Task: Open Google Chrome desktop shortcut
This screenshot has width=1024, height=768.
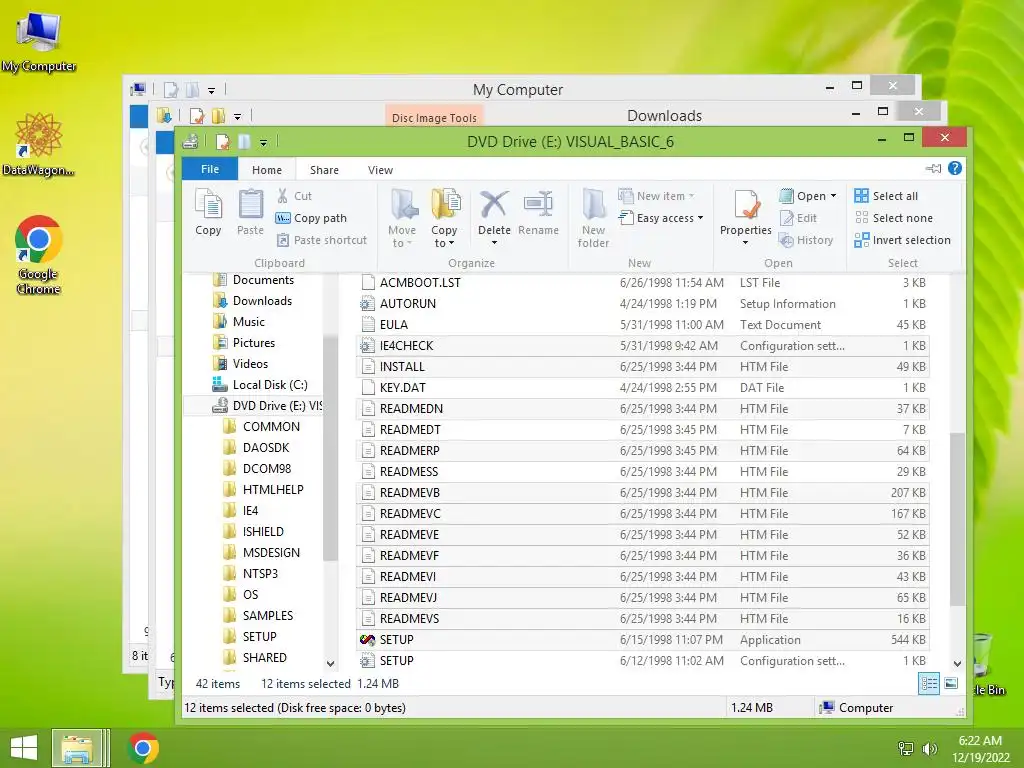Action: pyautogui.click(x=39, y=255)
